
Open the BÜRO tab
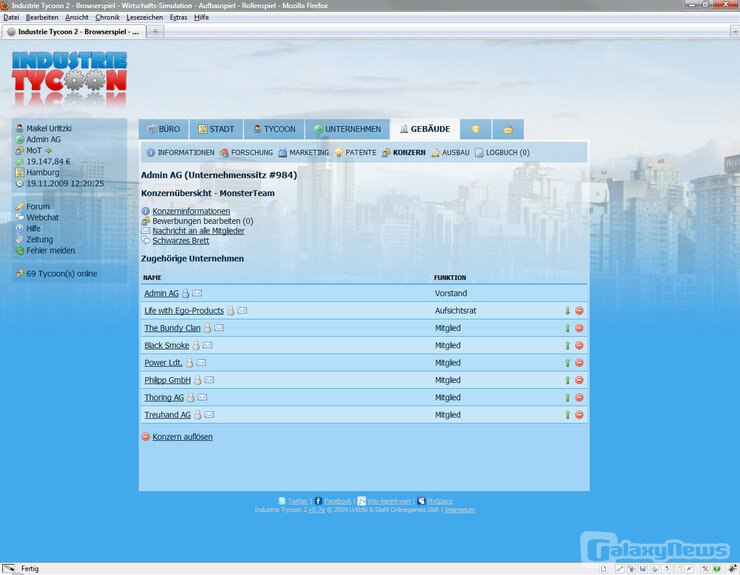coord(163,129)
